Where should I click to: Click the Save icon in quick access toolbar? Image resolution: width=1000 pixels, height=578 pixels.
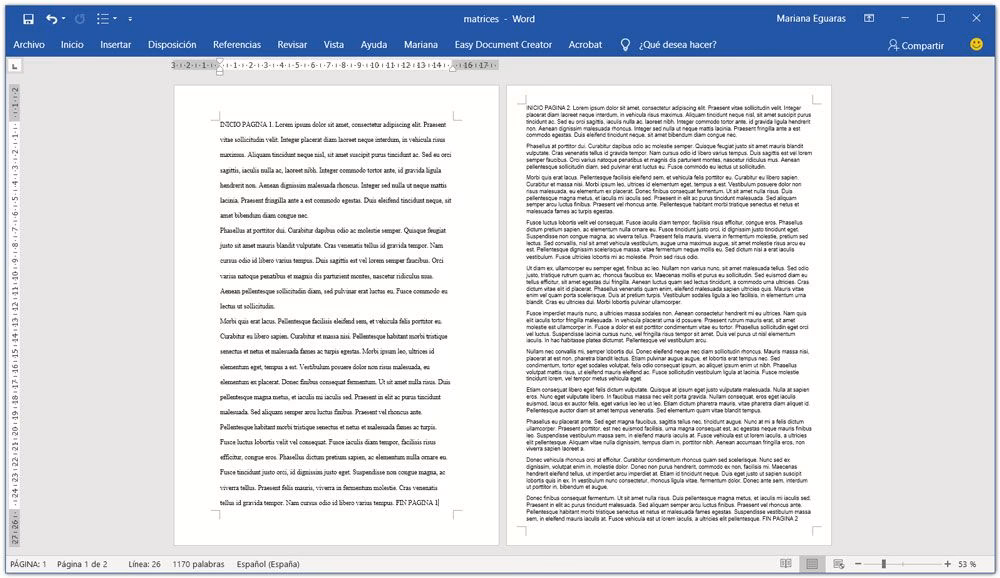click(28, 18)
